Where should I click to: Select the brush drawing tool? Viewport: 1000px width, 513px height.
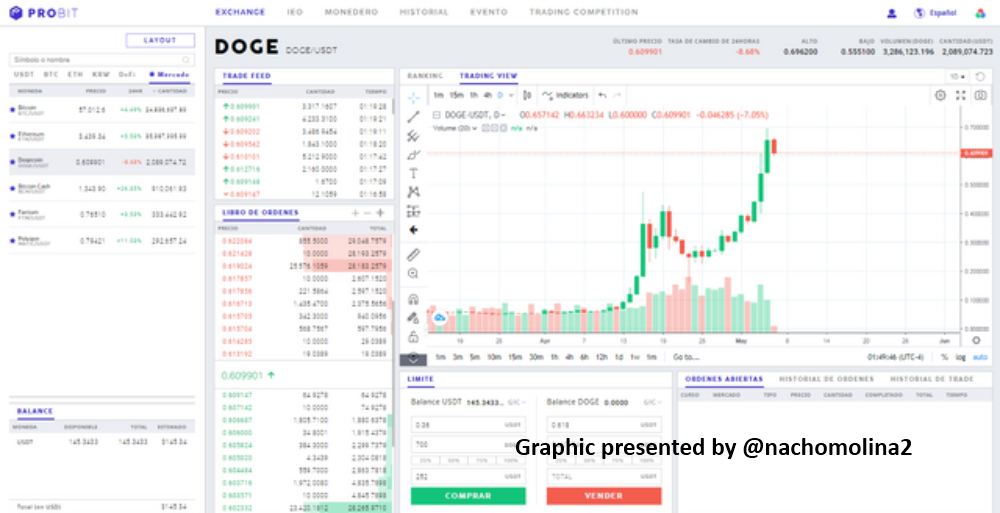coord(413,154)
